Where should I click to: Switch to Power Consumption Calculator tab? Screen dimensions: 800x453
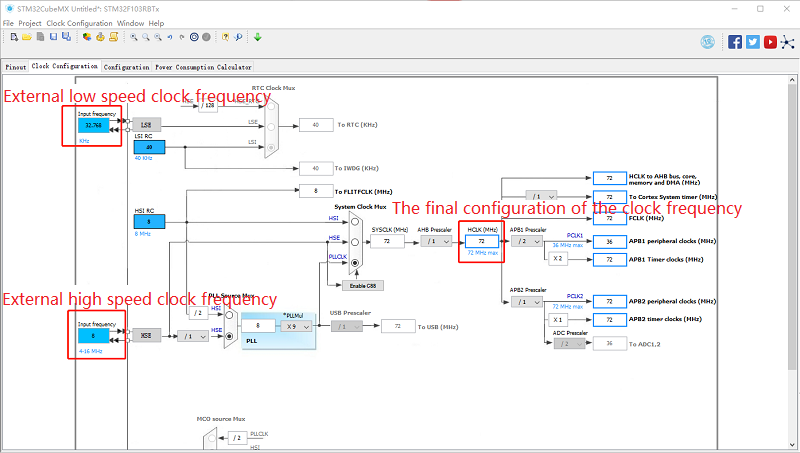click(203, 67)
